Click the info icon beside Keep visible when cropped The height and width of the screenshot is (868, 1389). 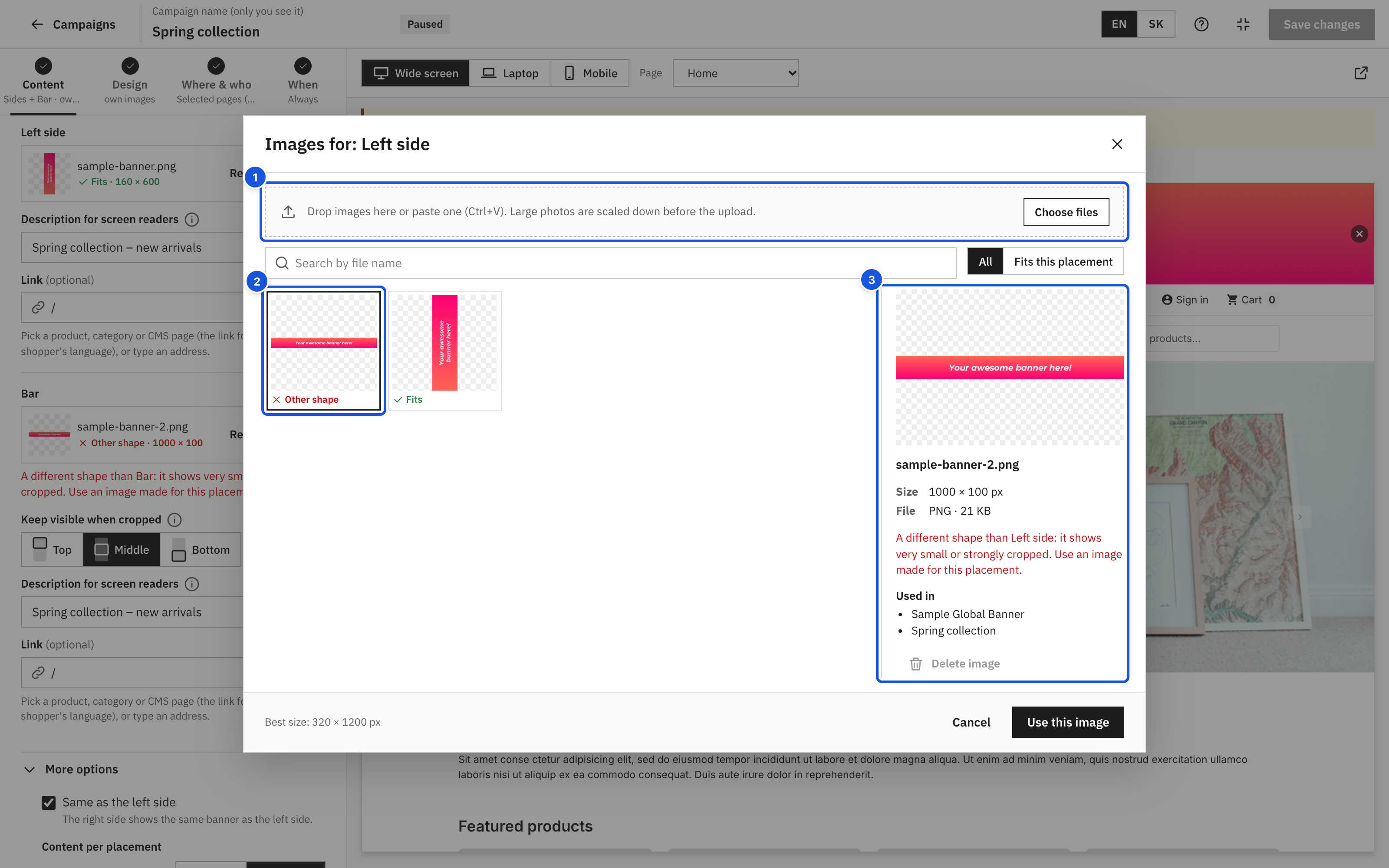[174, 519]
